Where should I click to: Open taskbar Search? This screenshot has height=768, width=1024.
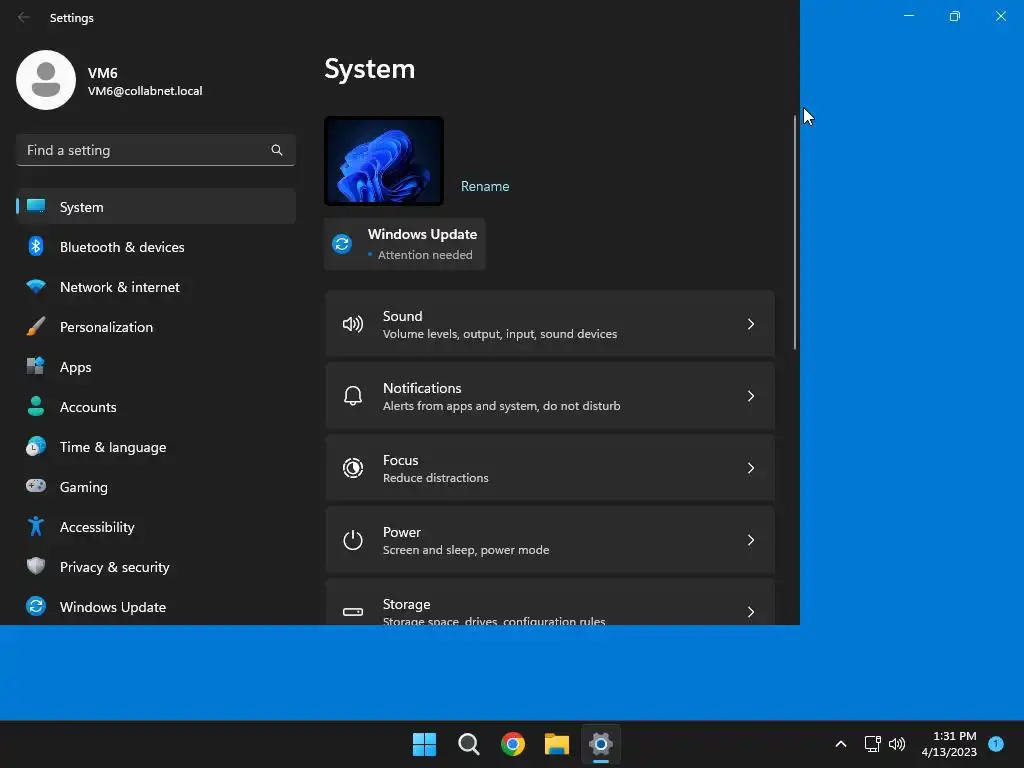tap(468, 744)
